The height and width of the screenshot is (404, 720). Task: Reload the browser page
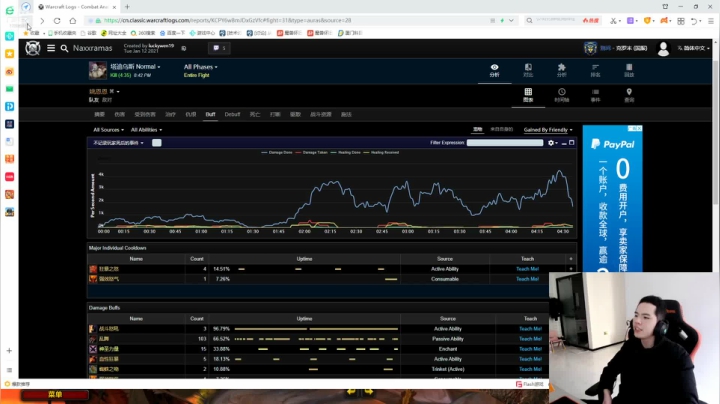point(57,21)
